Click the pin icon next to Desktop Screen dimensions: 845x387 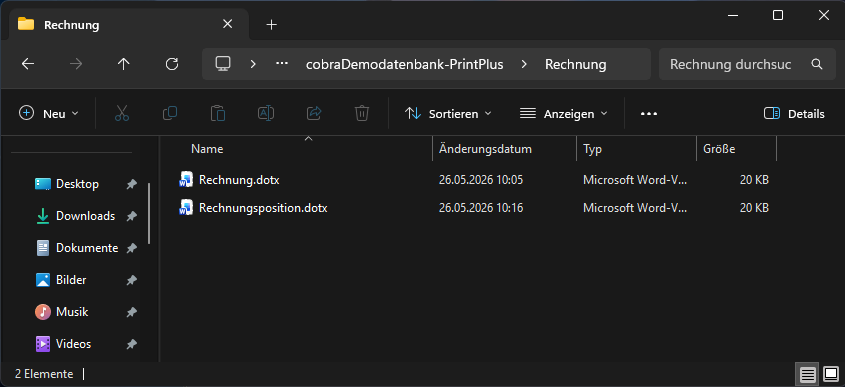[x=131, y=184]
